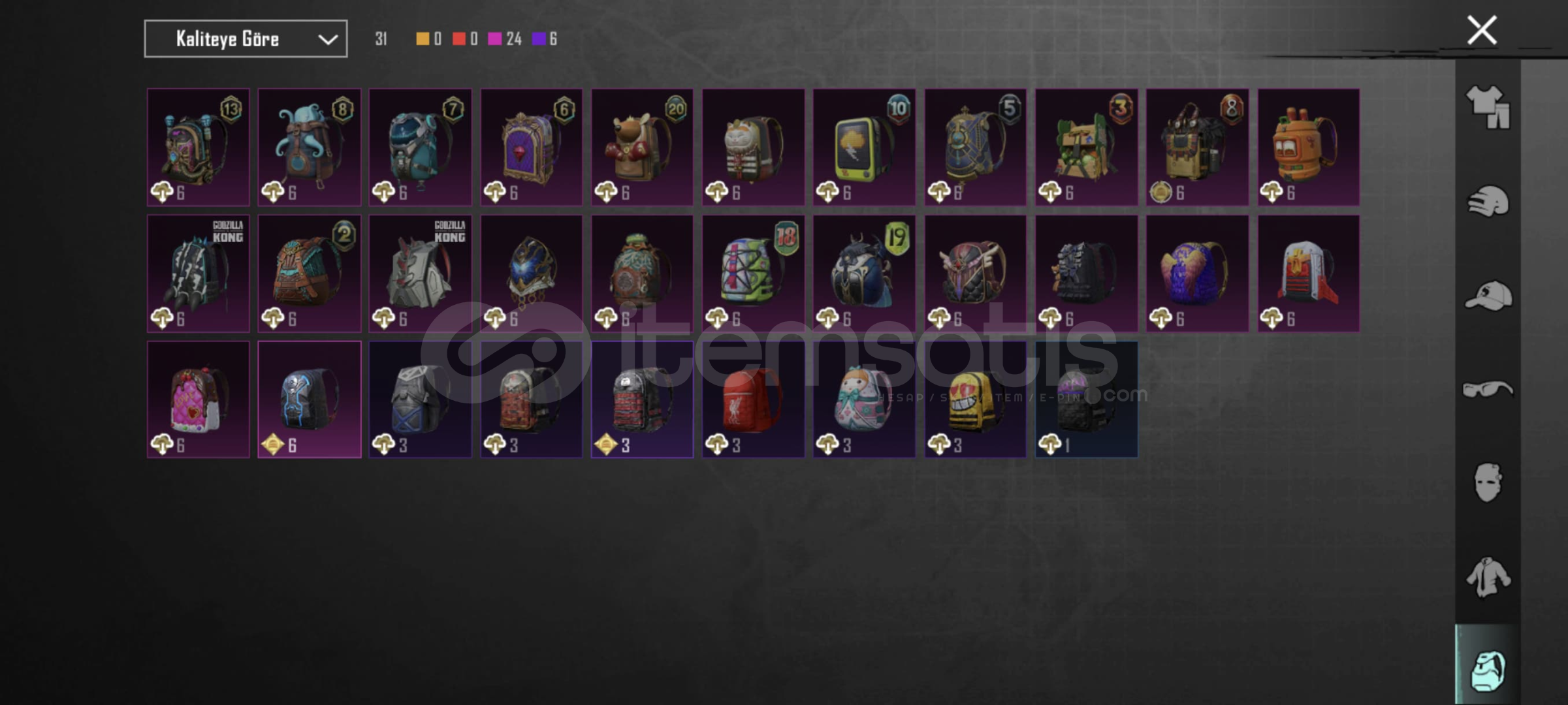Select the helmet category icon in sidebar
The width and height of the screenshot is (1568, 705).
(1488, 201)
